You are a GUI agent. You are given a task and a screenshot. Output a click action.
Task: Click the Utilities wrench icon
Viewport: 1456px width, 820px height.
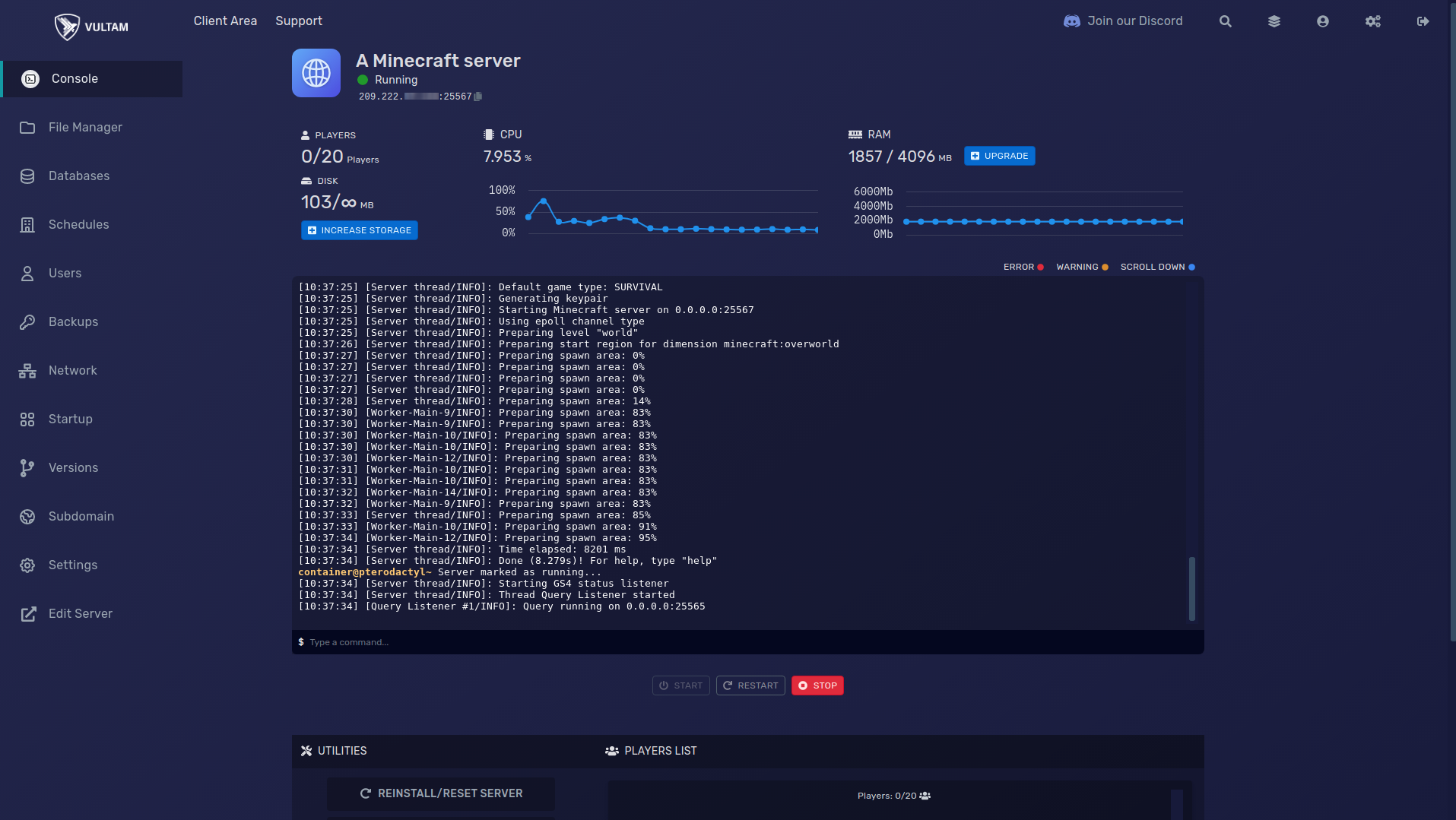pos(306,751)
